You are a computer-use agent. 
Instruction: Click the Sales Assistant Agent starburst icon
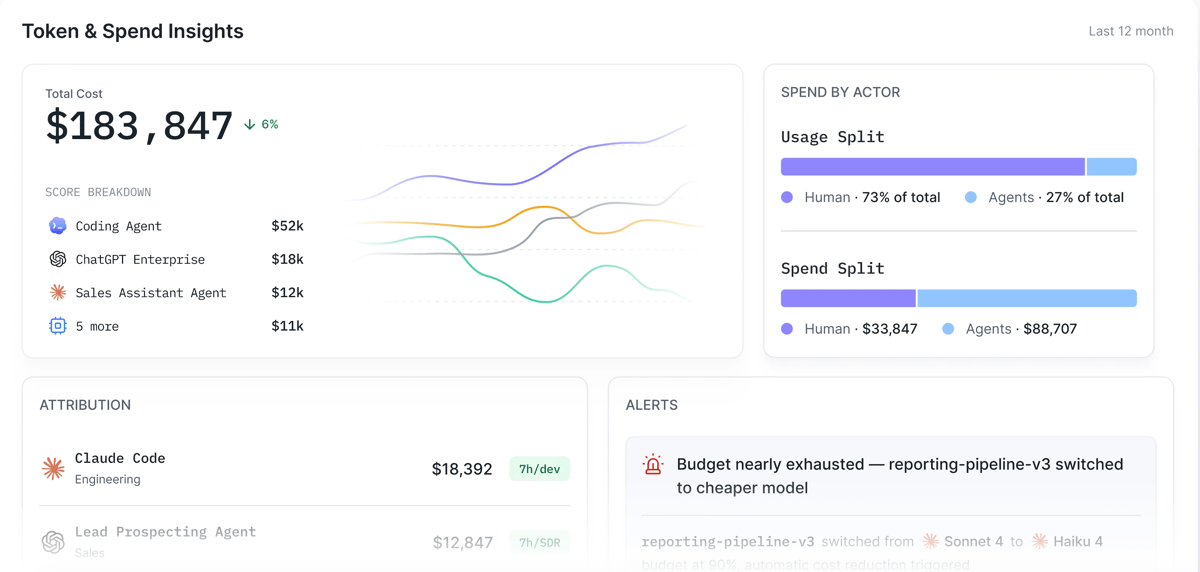tap(58, 292)
